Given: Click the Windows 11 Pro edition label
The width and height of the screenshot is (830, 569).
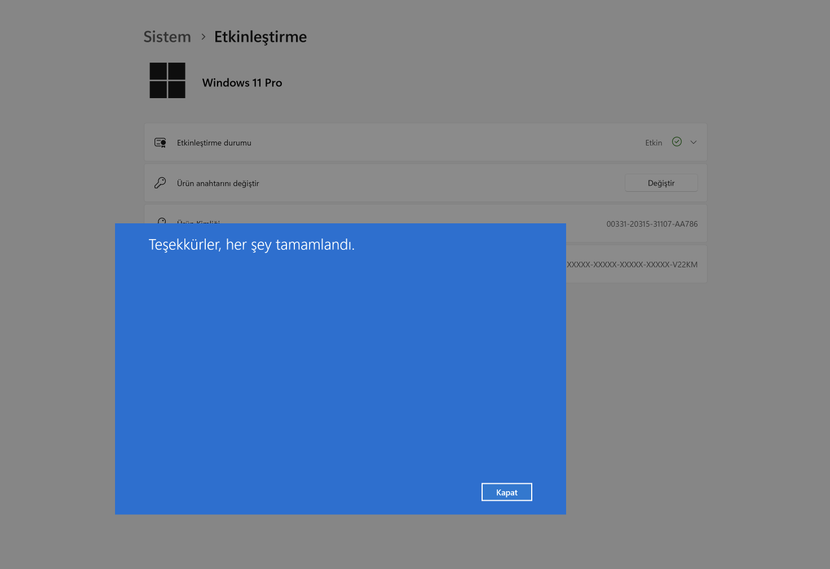Looking at the screenshot, I should tap(242, 83).
